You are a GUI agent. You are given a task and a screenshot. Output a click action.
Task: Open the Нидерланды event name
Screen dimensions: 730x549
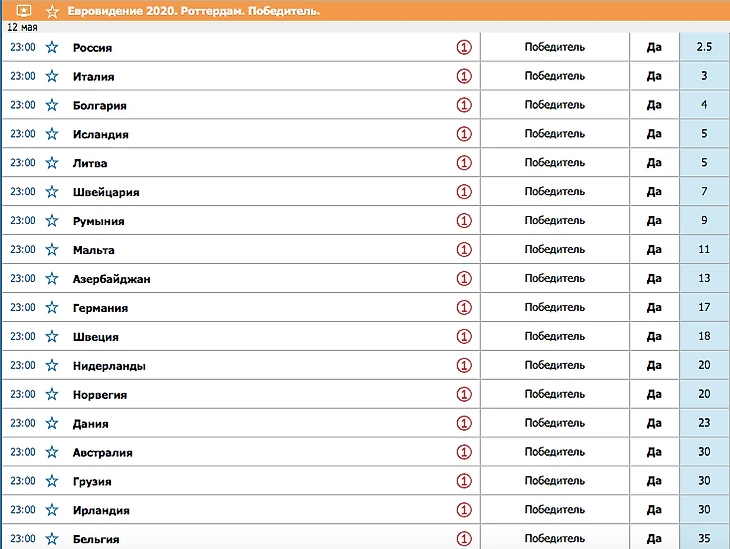[109, 366]
